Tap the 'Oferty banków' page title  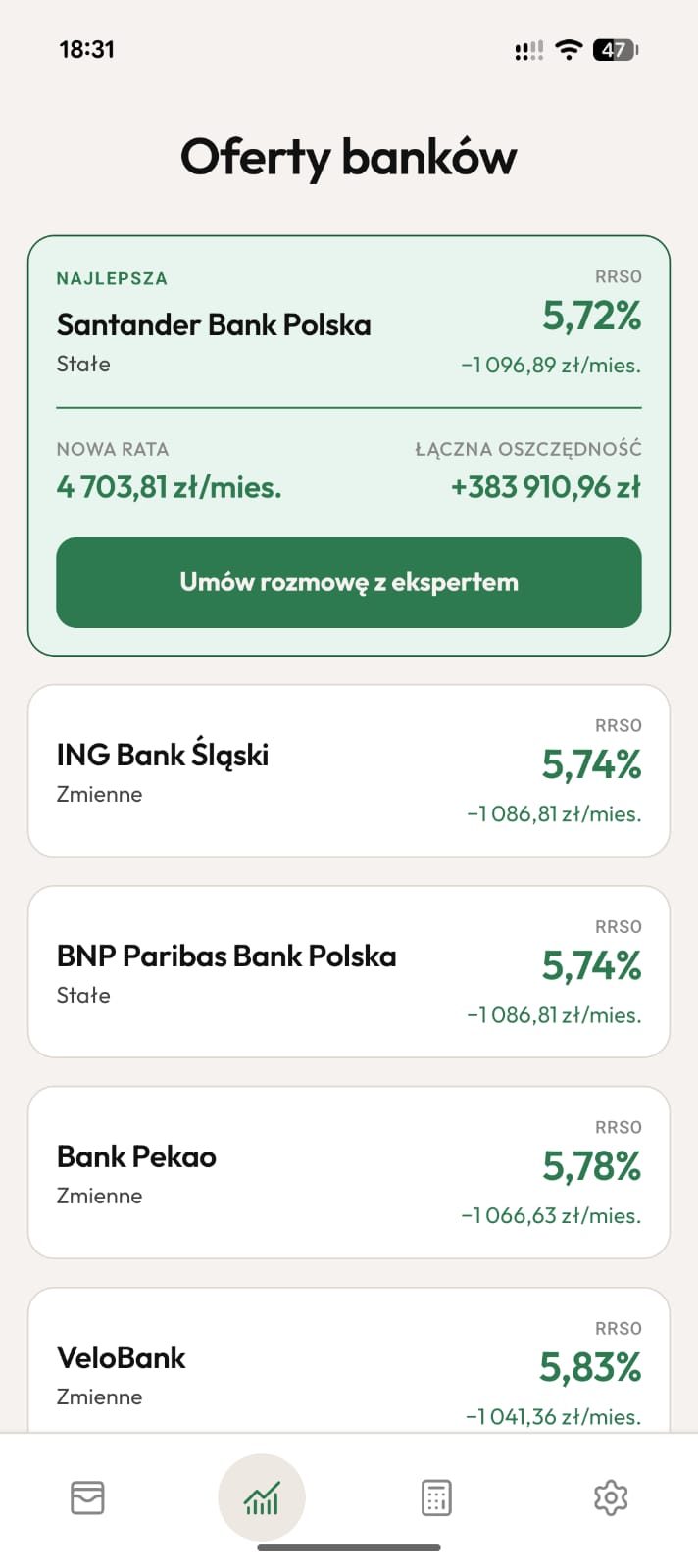coord(349,157)
